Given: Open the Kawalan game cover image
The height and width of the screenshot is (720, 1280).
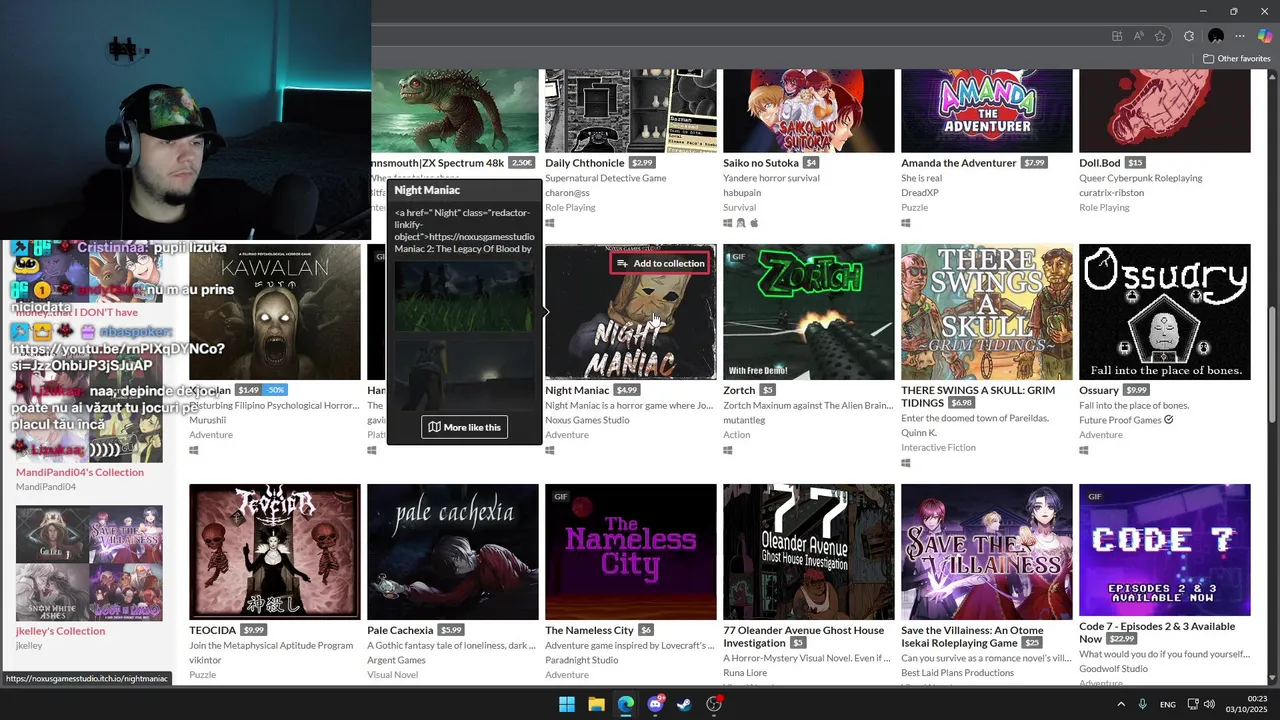Looking at the screenshot, I should (274, 312).
